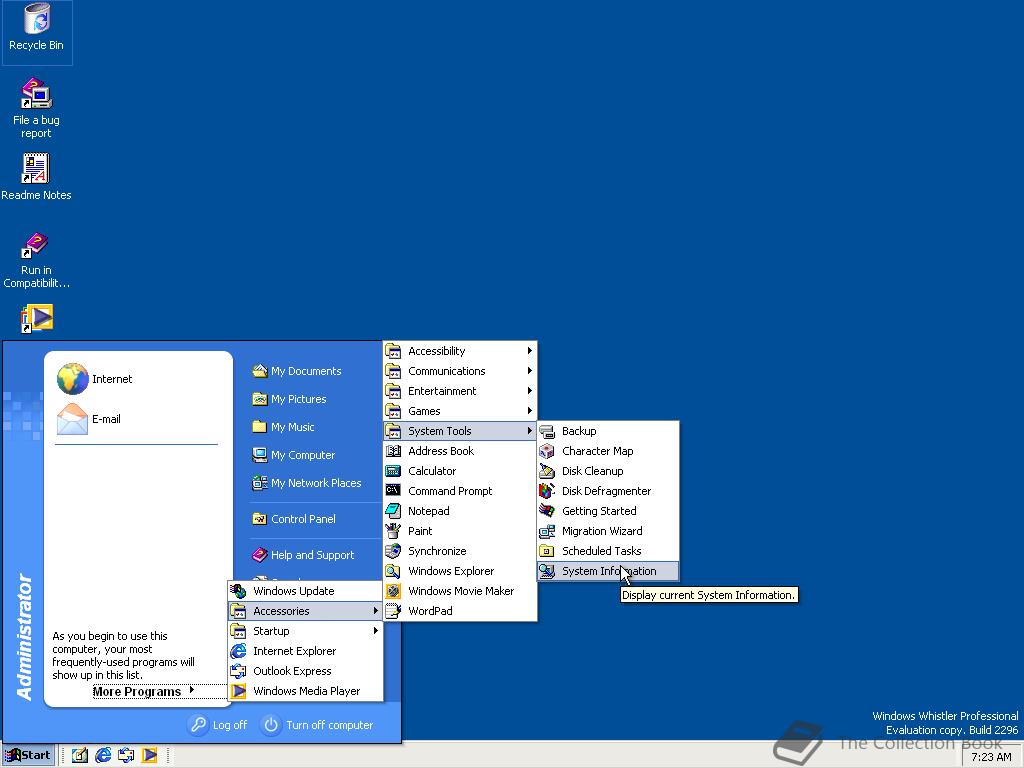
Task: Open Getting Started
Action: point(608,511)
